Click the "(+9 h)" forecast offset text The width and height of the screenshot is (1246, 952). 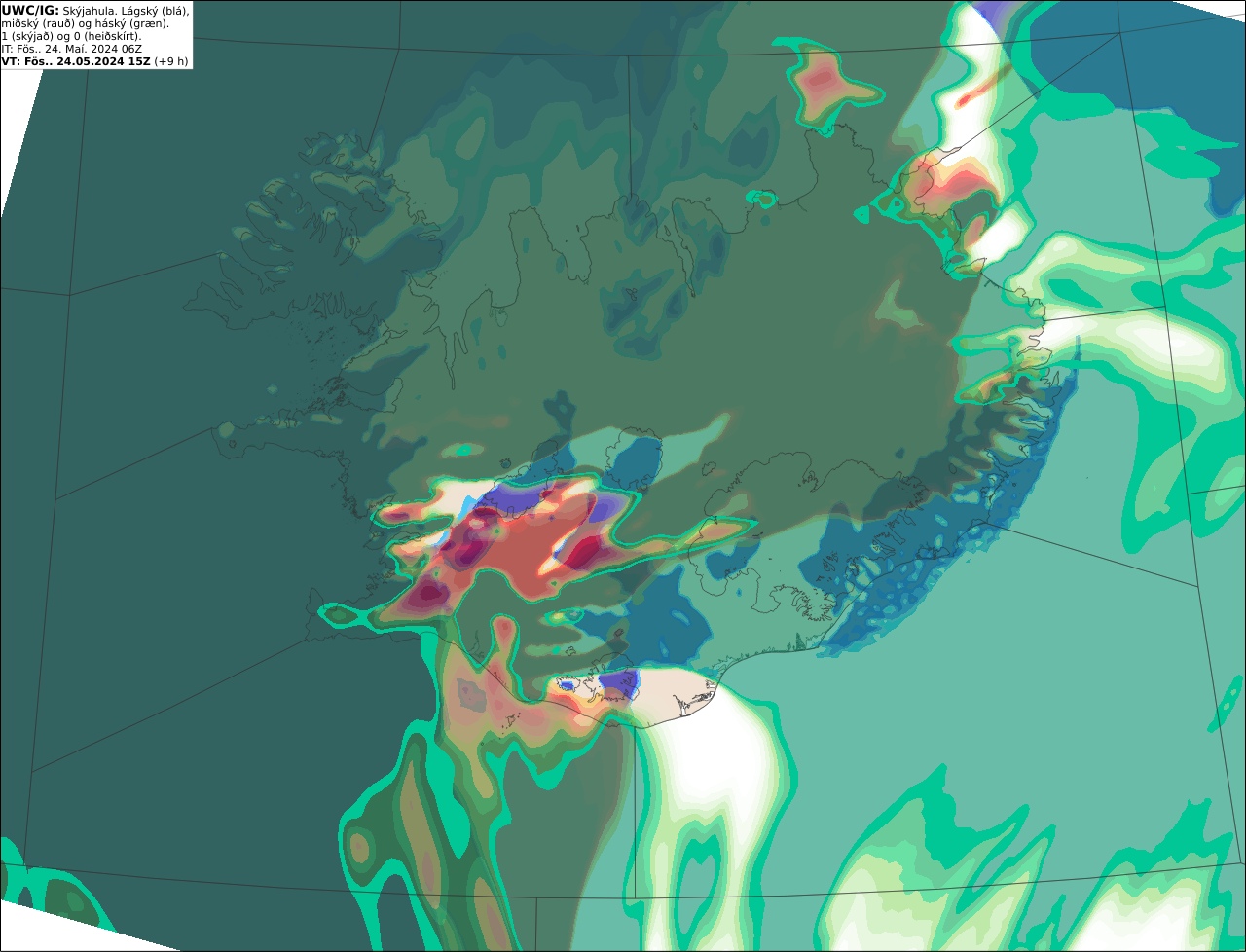coord(171,61)
